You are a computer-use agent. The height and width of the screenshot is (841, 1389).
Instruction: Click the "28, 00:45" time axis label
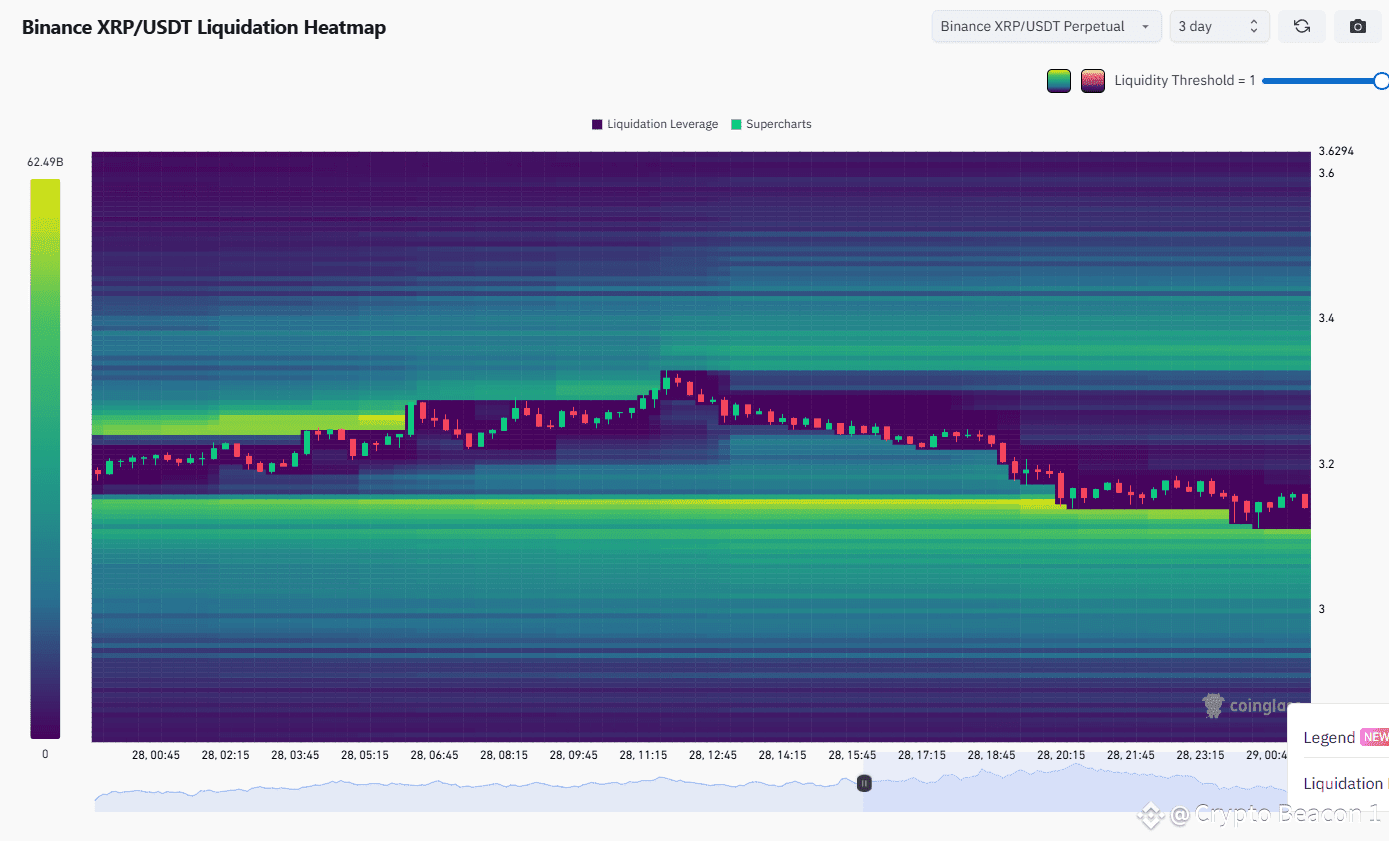(x=156, y=755)
